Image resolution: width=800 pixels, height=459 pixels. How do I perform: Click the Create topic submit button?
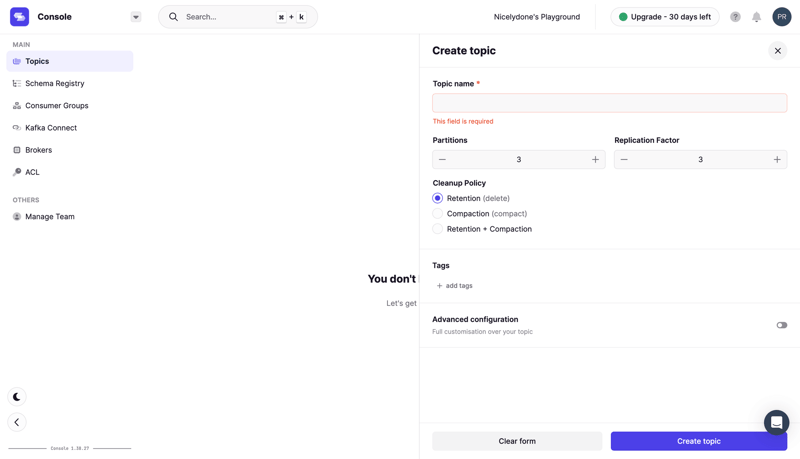[x=698, y=441]
